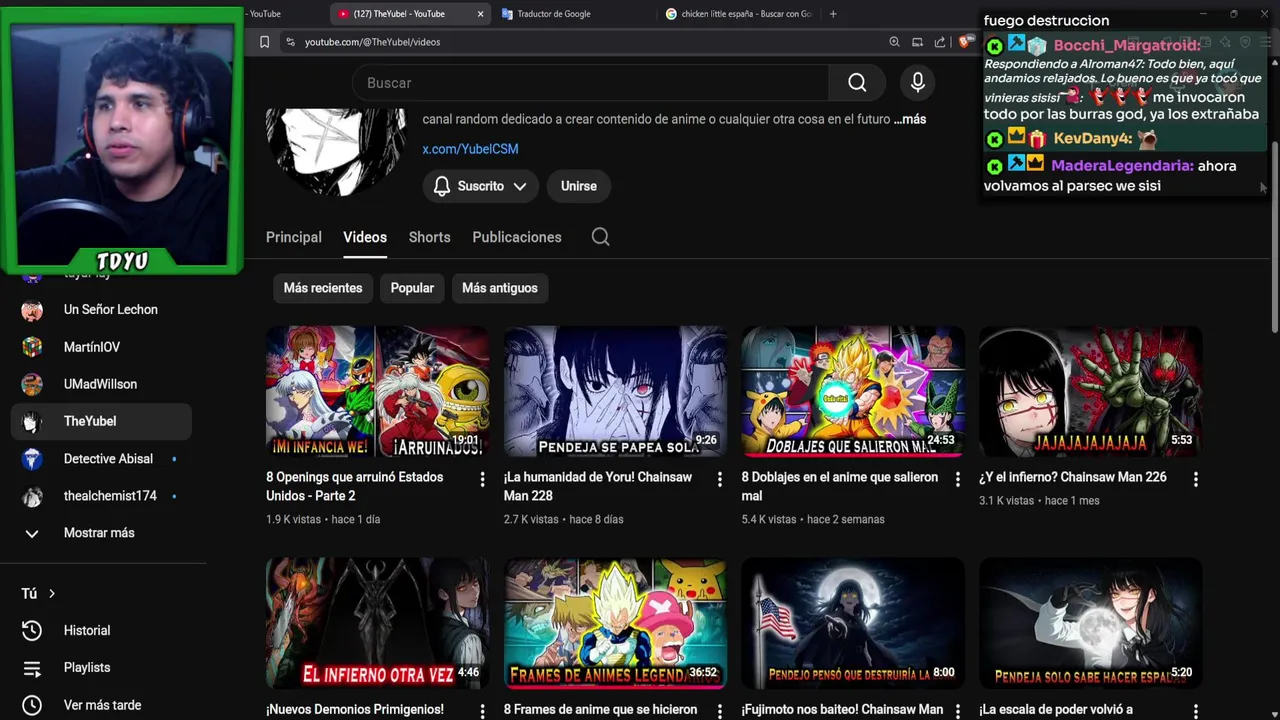Screen dimensions: 1280x720
Task: Filter videos by Popular
Action: [412, 288]
